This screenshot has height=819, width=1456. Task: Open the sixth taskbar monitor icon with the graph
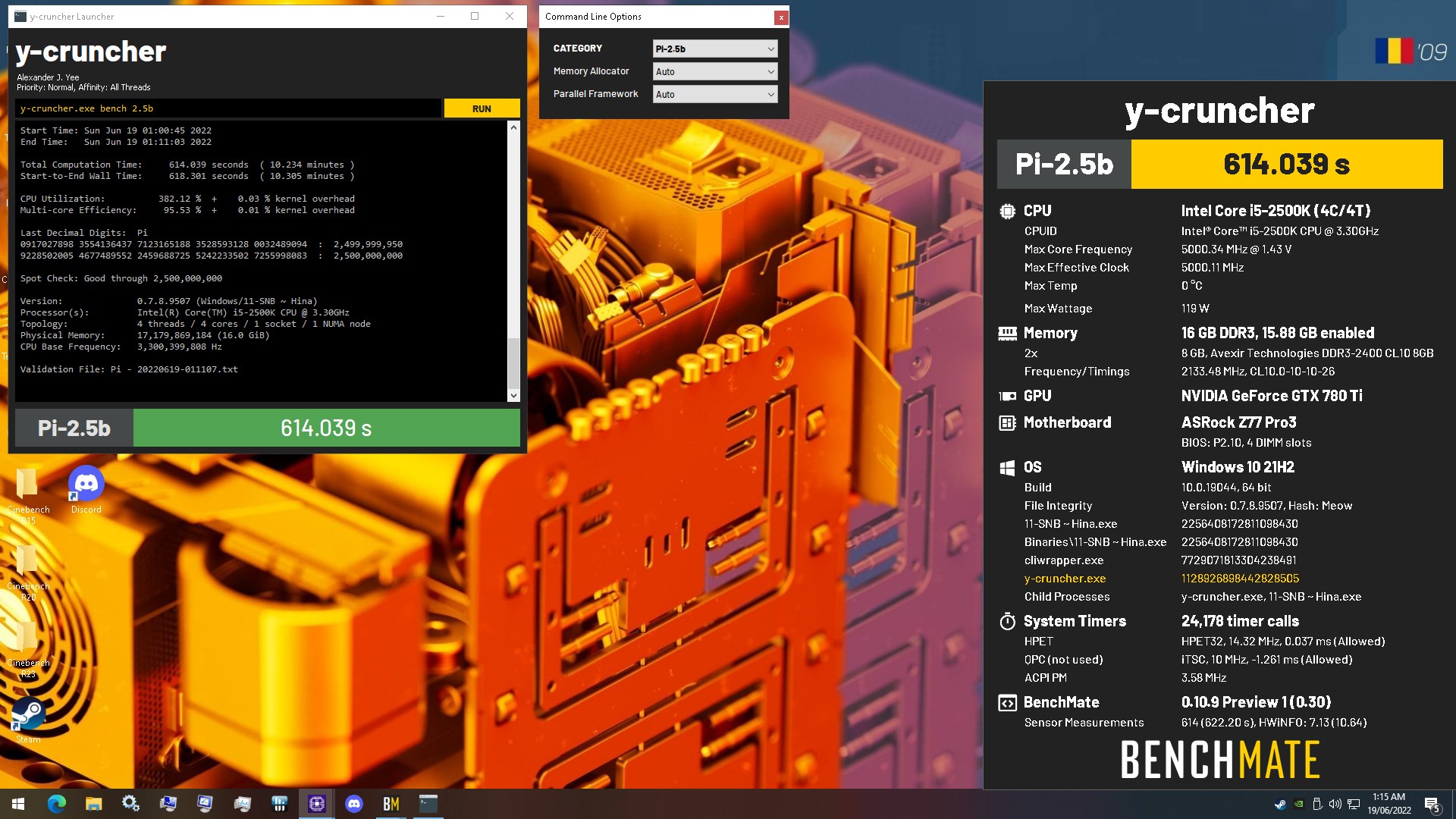242,804
